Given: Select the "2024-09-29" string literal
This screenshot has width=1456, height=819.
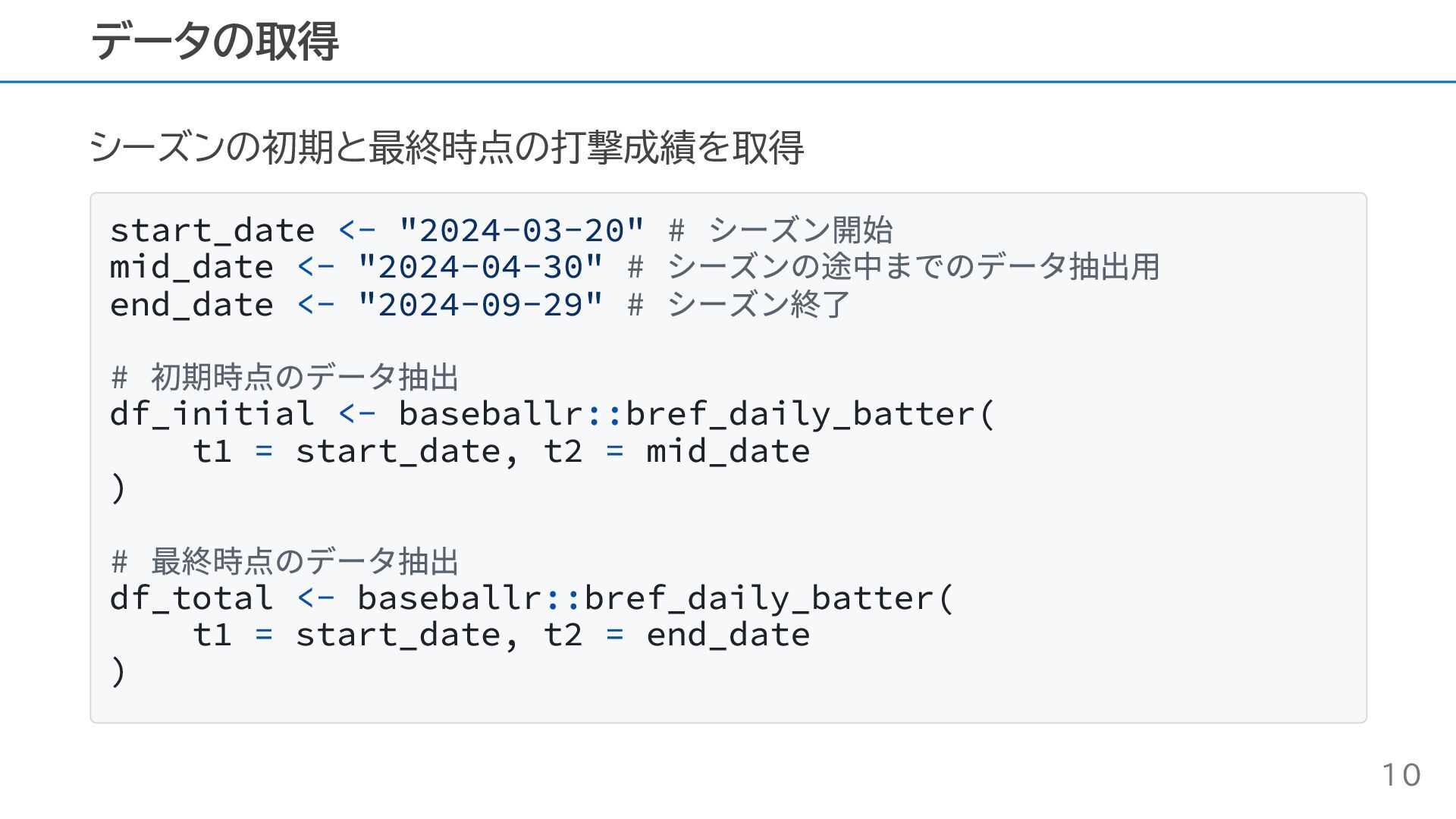Looking at the screenshot, I should 481,305.
